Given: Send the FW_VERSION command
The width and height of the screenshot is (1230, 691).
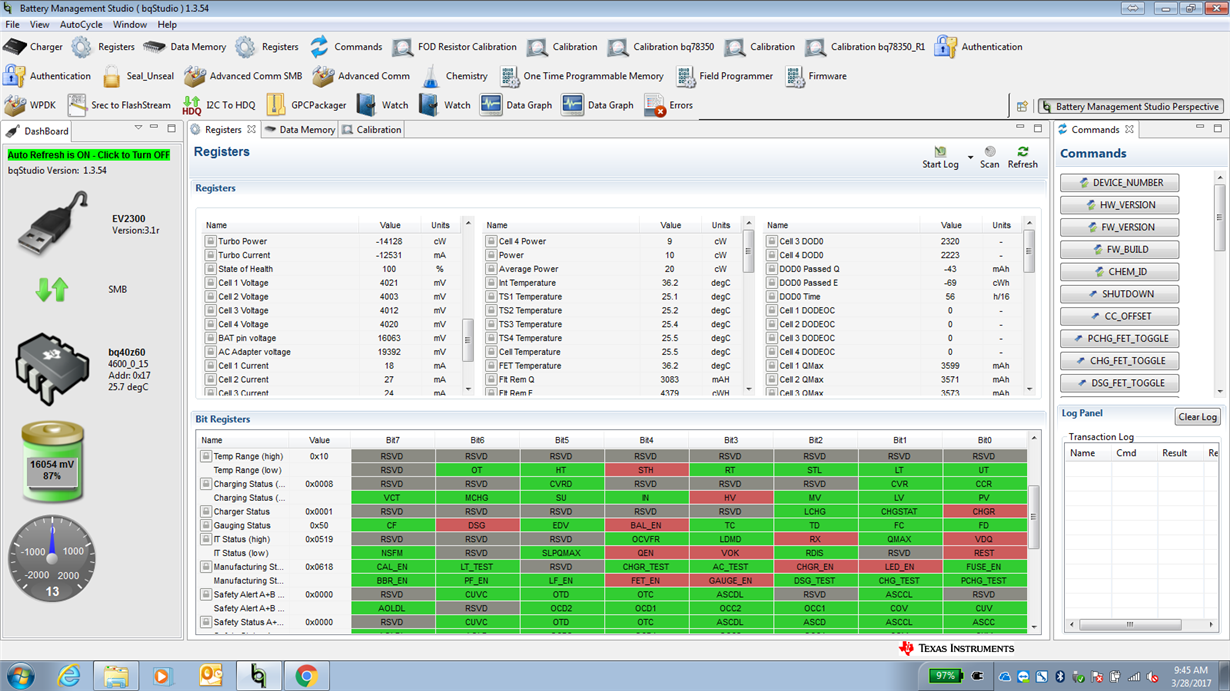Looking at the screenshot, I should (x=1119, y=227).
